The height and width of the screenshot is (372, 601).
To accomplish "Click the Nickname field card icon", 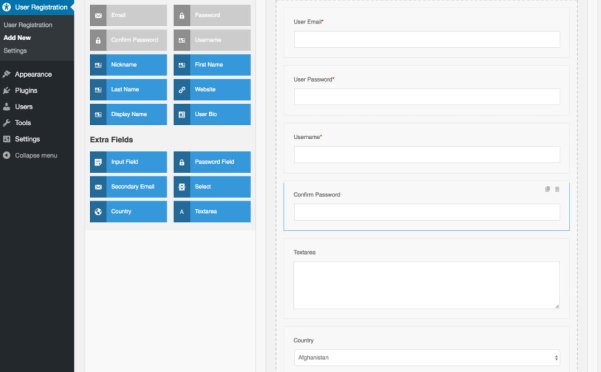I will point(98,65).
